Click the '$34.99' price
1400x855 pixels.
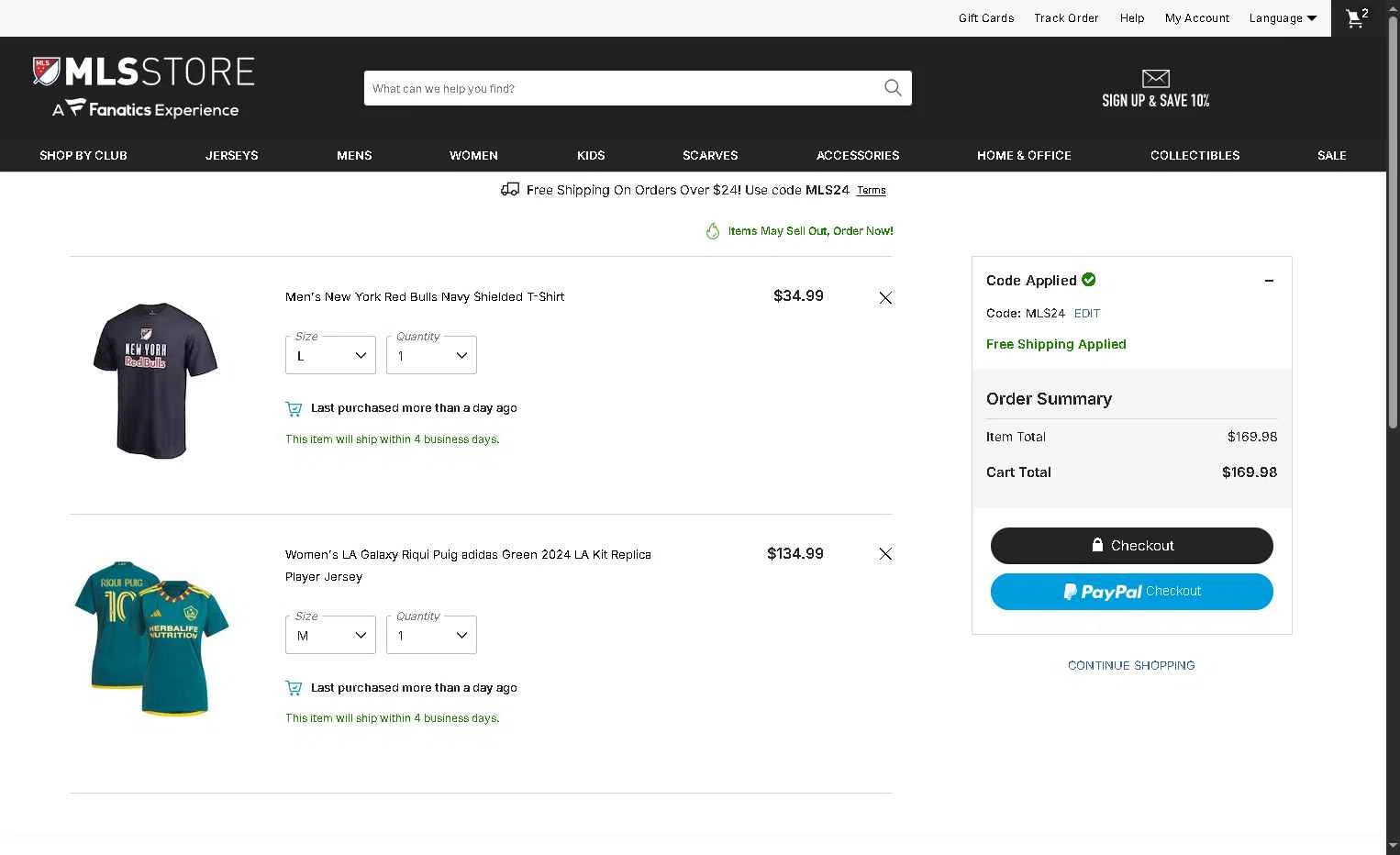pos(798,295)
